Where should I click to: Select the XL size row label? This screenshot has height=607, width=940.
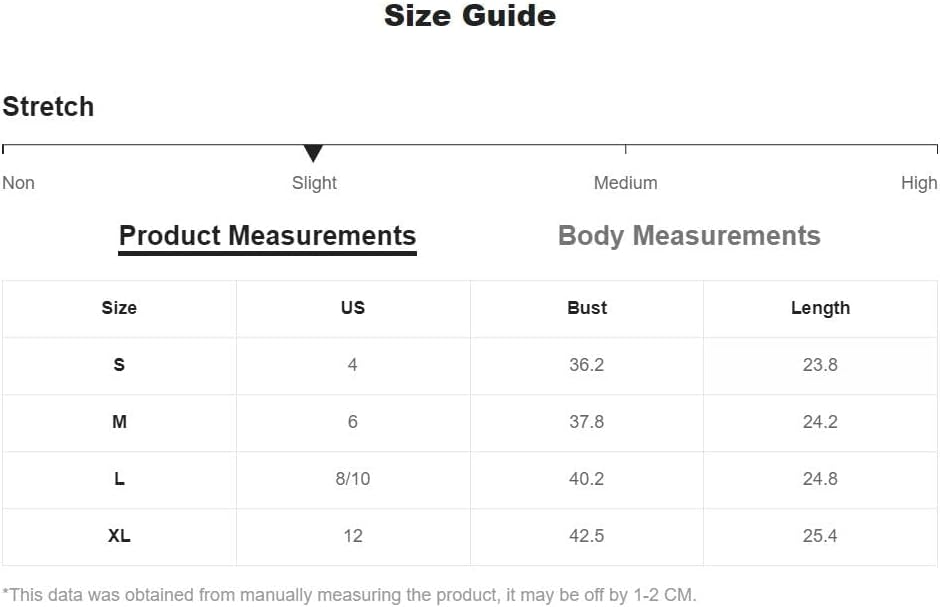point(119,536)
